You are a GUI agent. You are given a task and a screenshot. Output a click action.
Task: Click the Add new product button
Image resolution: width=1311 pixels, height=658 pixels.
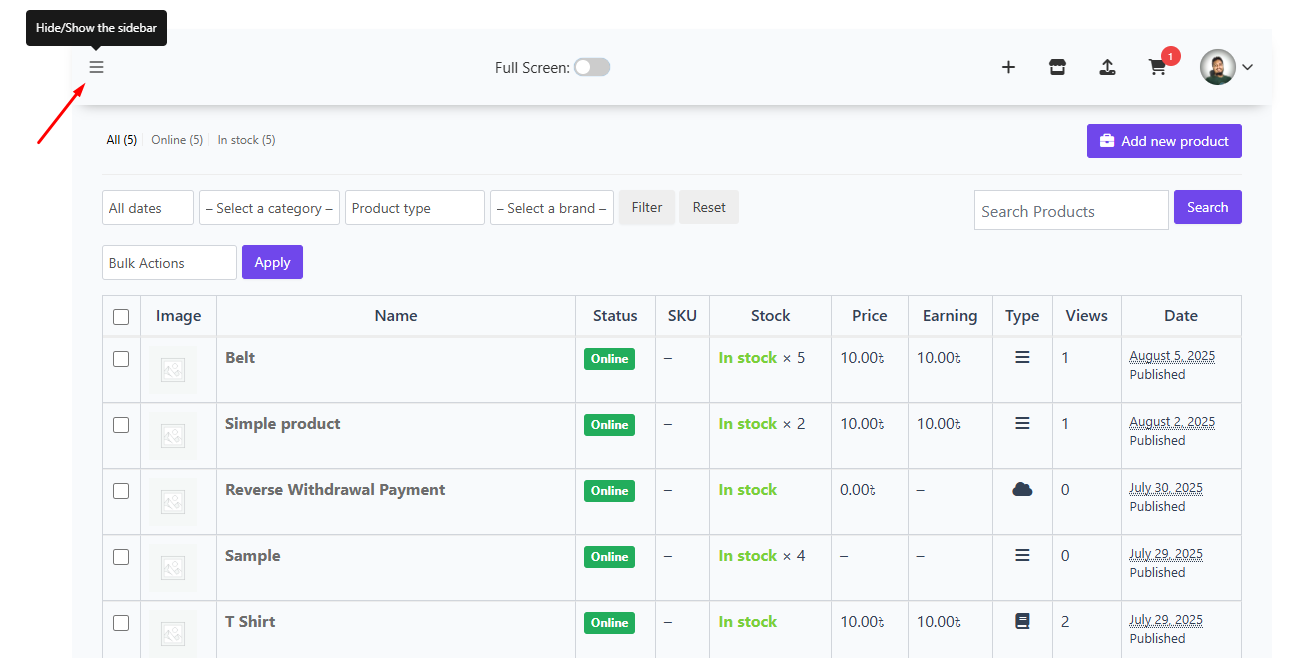[x=1164, y=141]
